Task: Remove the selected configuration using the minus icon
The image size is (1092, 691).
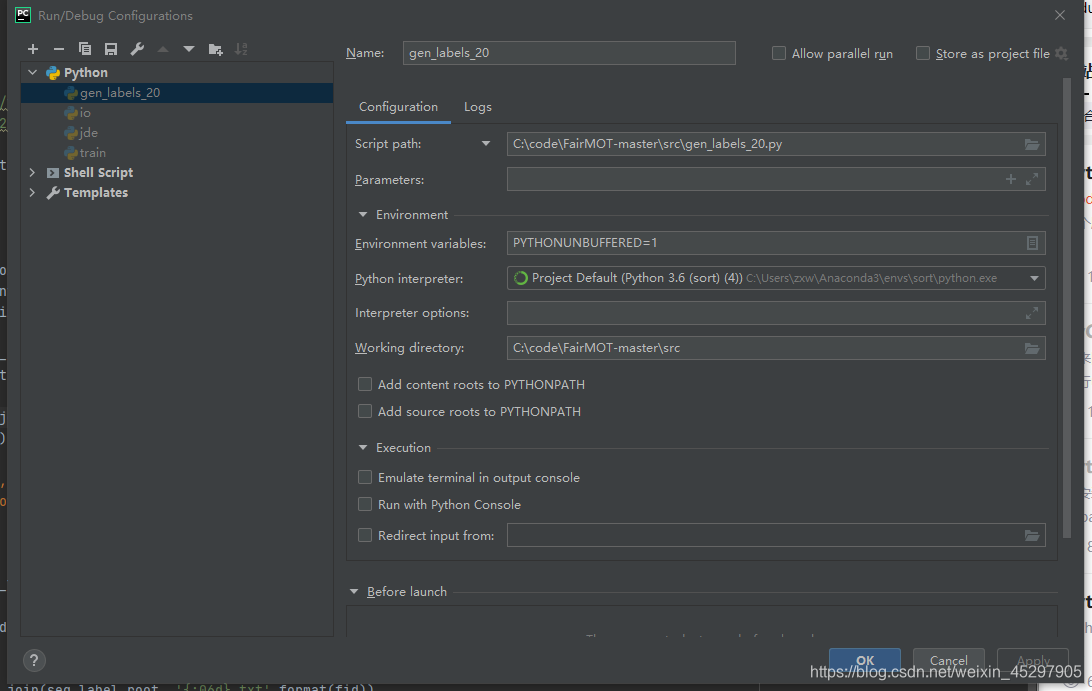Action: coord(58,49)
